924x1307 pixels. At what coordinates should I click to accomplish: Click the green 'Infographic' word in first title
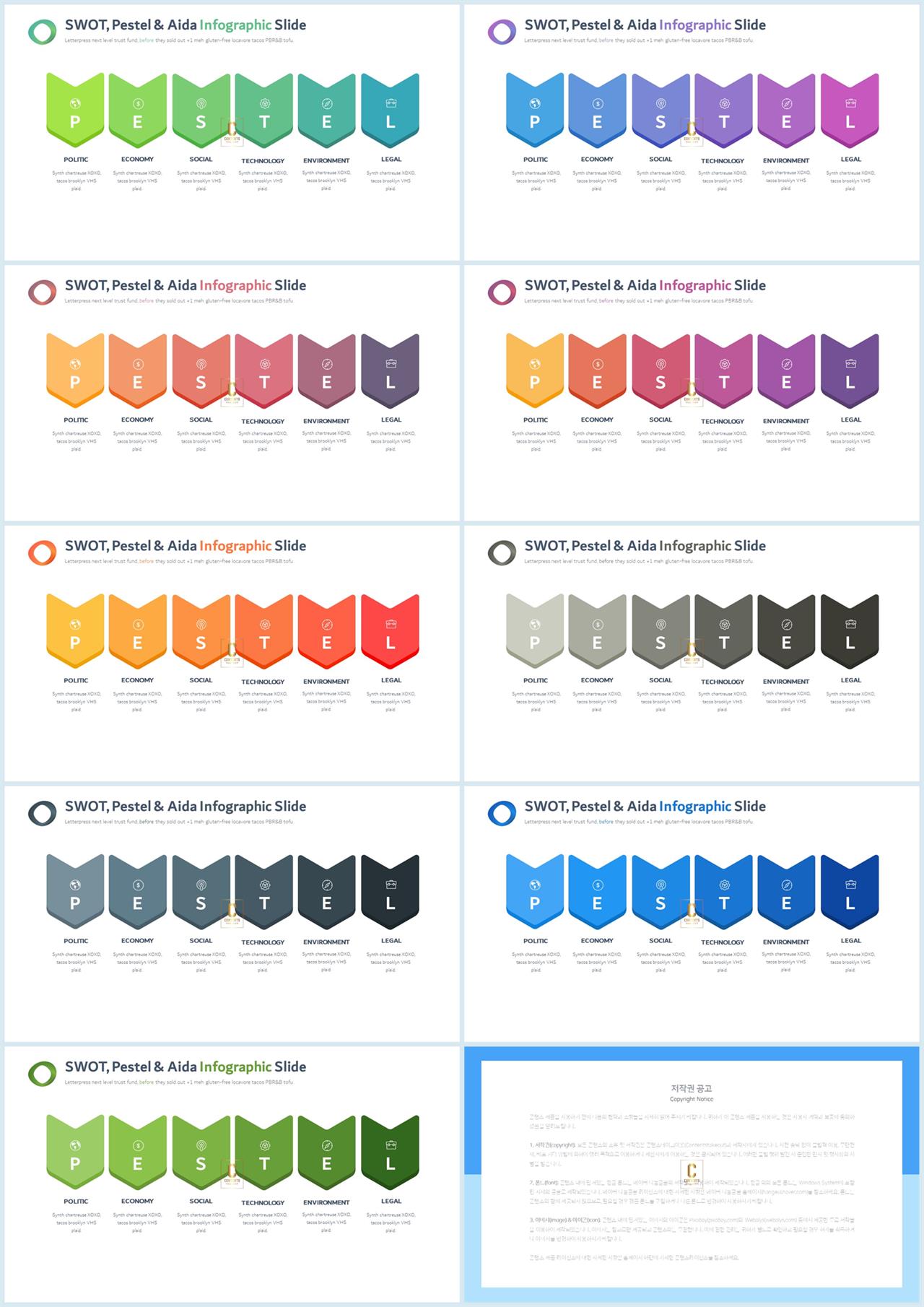pyautogui.click(x=235, y=25)
